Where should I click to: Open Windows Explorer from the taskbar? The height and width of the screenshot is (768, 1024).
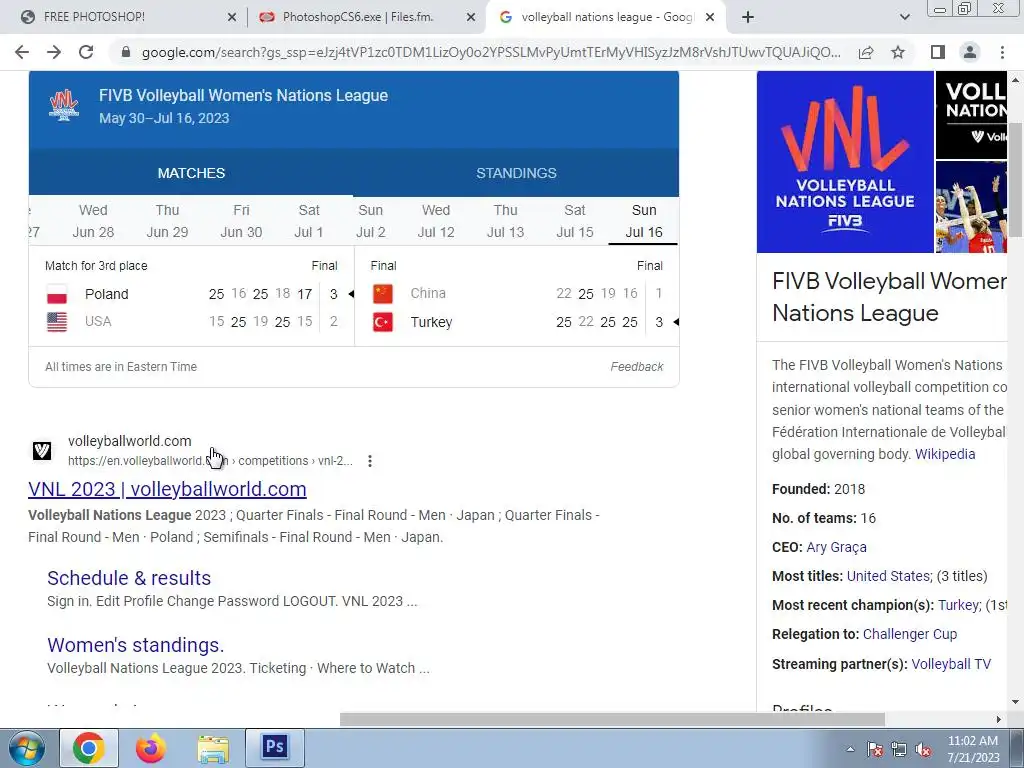coord(213,748)
